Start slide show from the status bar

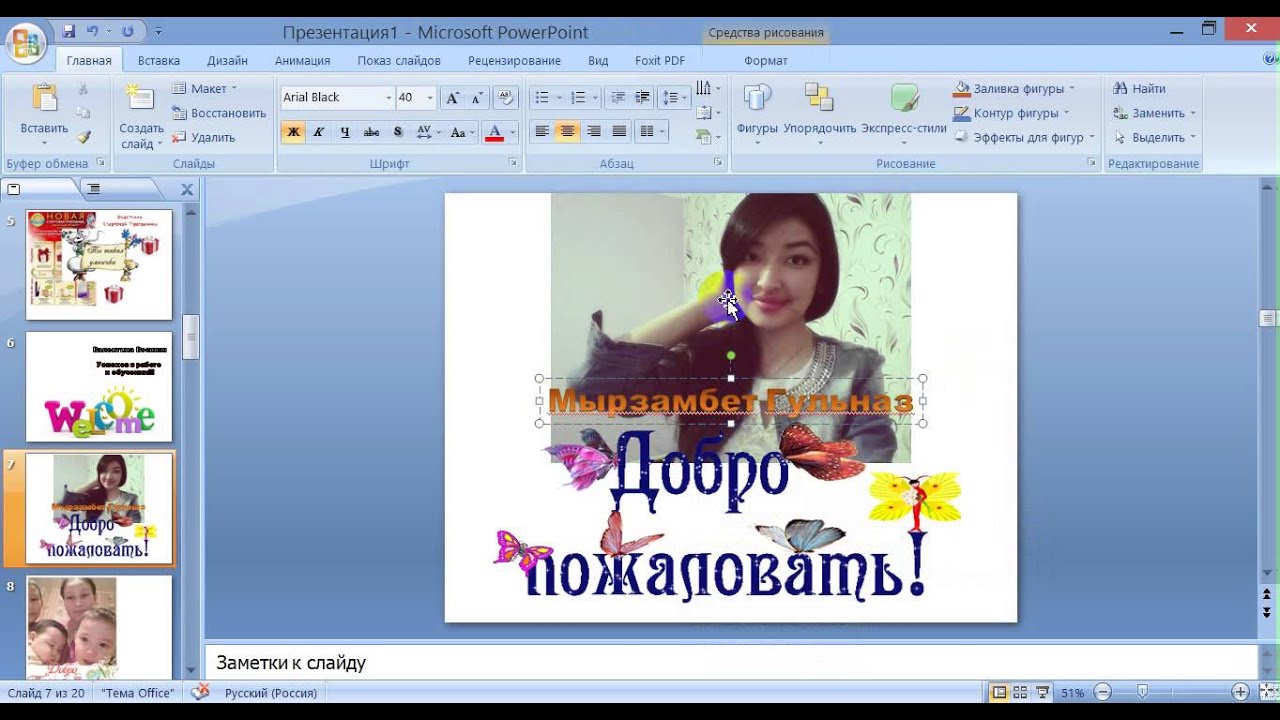(x=1043, y=692)
